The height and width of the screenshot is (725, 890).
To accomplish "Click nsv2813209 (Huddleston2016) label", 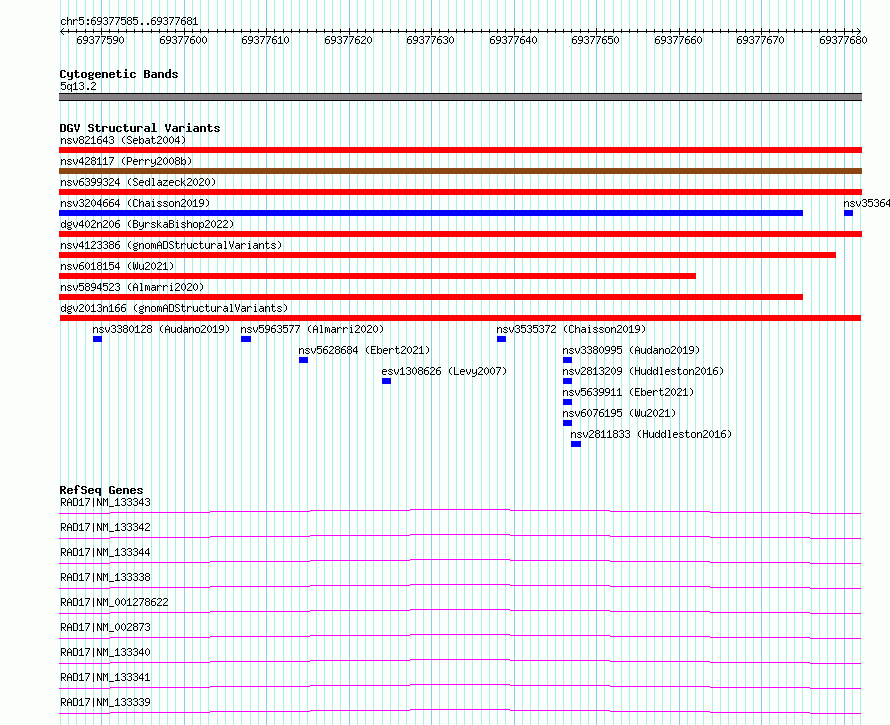I will pos(643,371).
